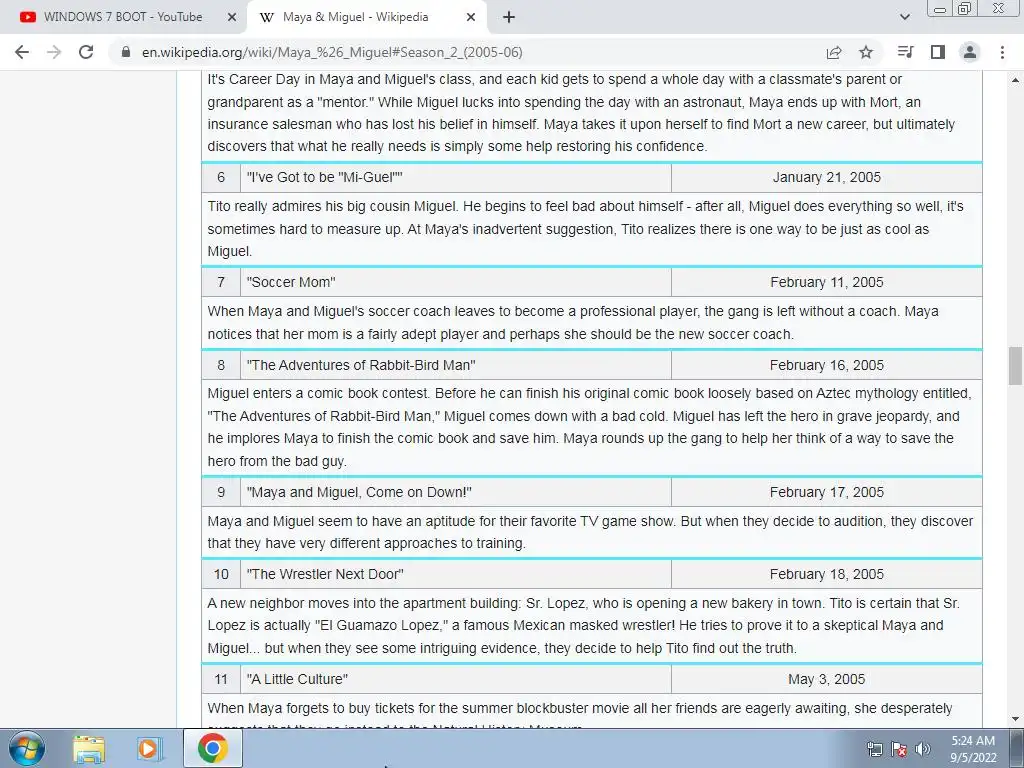Click the Show desktop strip after the clock
1024x768 pixels.
1016,748
